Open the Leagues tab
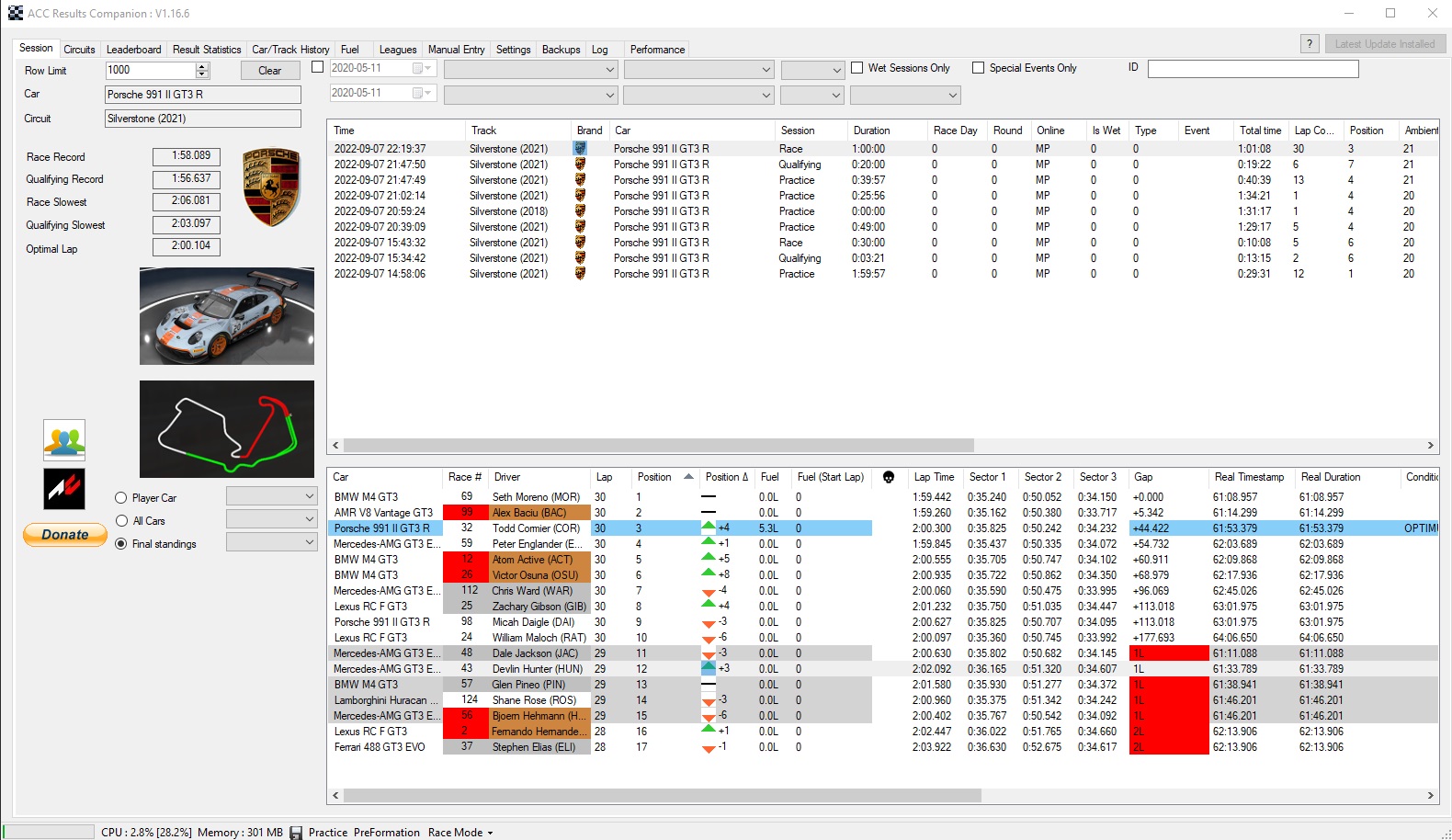Image resolution: width=1452 pixels, height=840 pixels. pyautogui.click(x=398, y=50)
